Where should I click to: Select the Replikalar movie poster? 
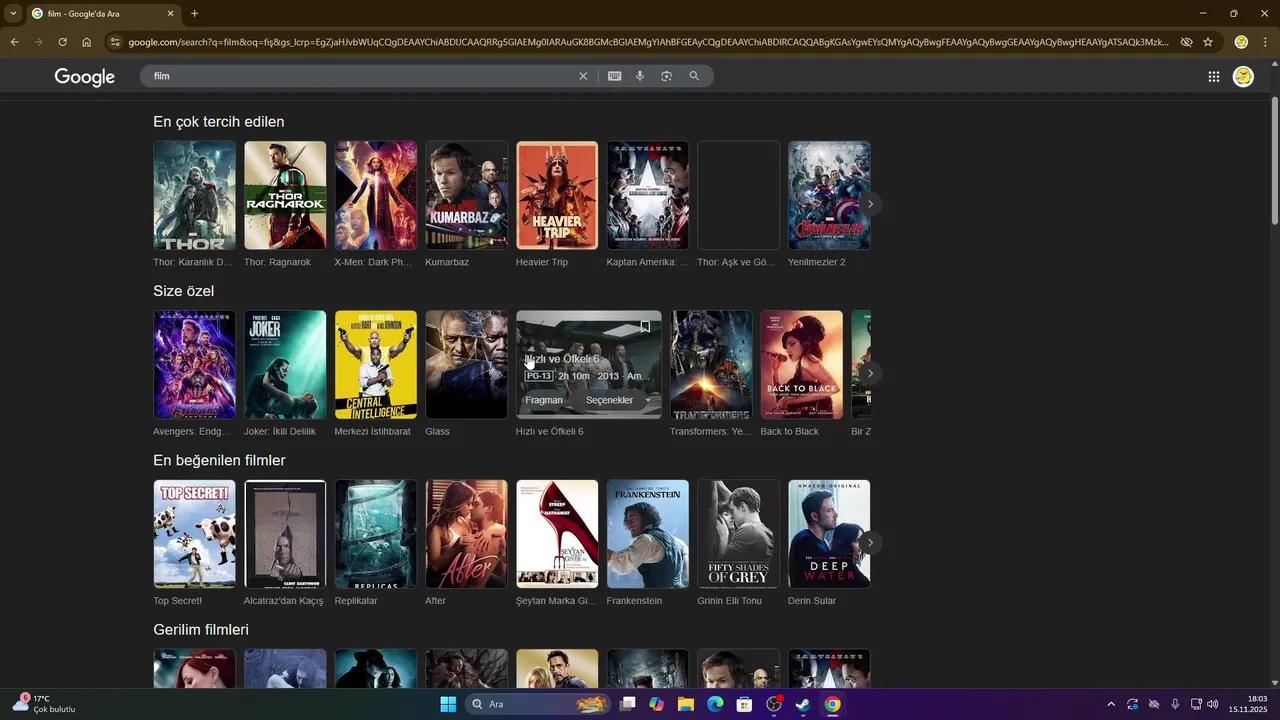[x=376, y=534]
